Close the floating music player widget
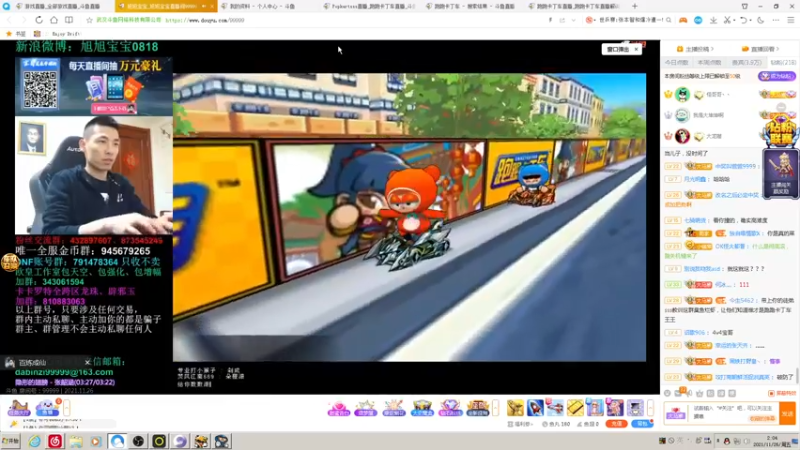 click(x=87, y=362)
